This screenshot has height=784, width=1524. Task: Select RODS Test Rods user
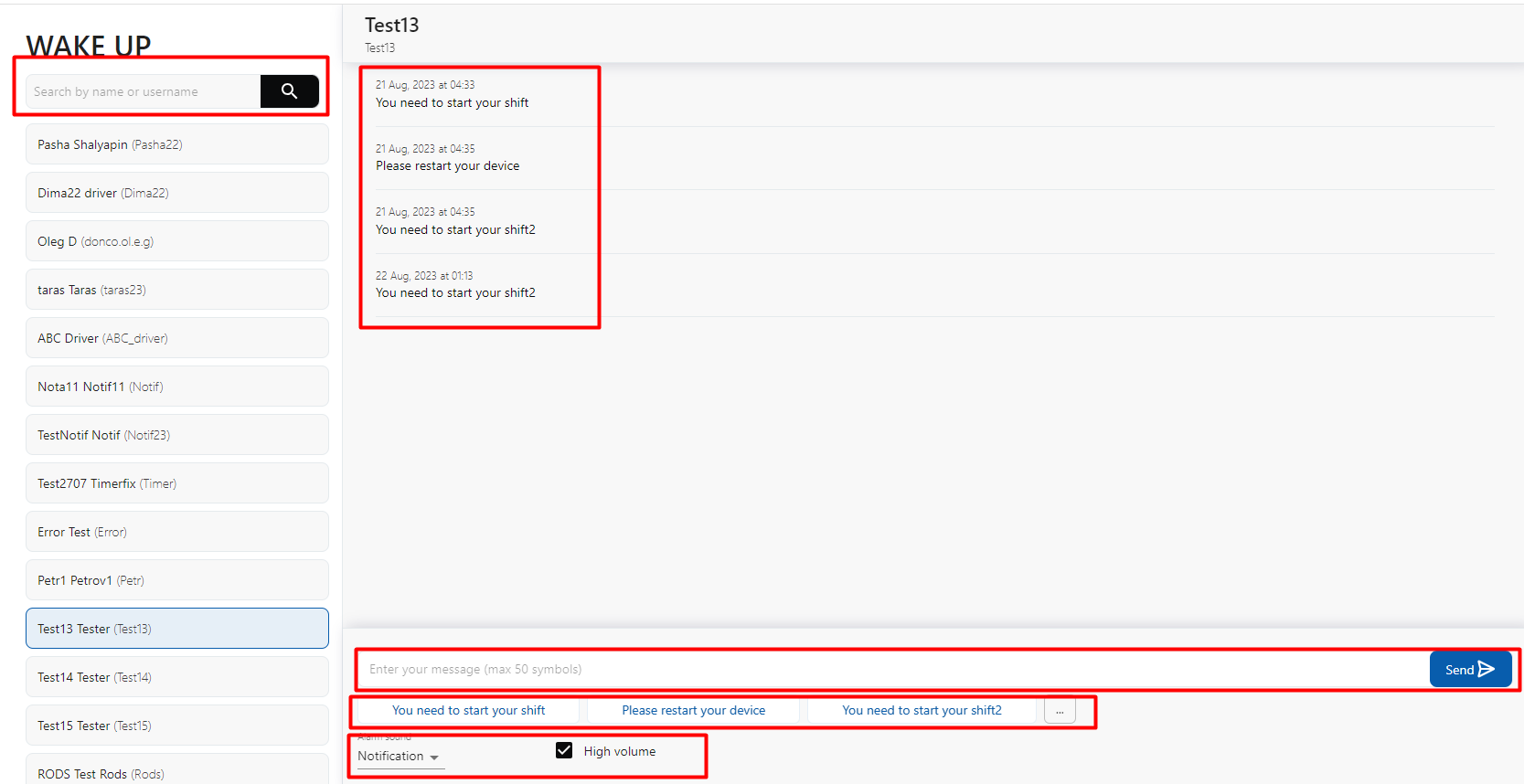(176, 772)
